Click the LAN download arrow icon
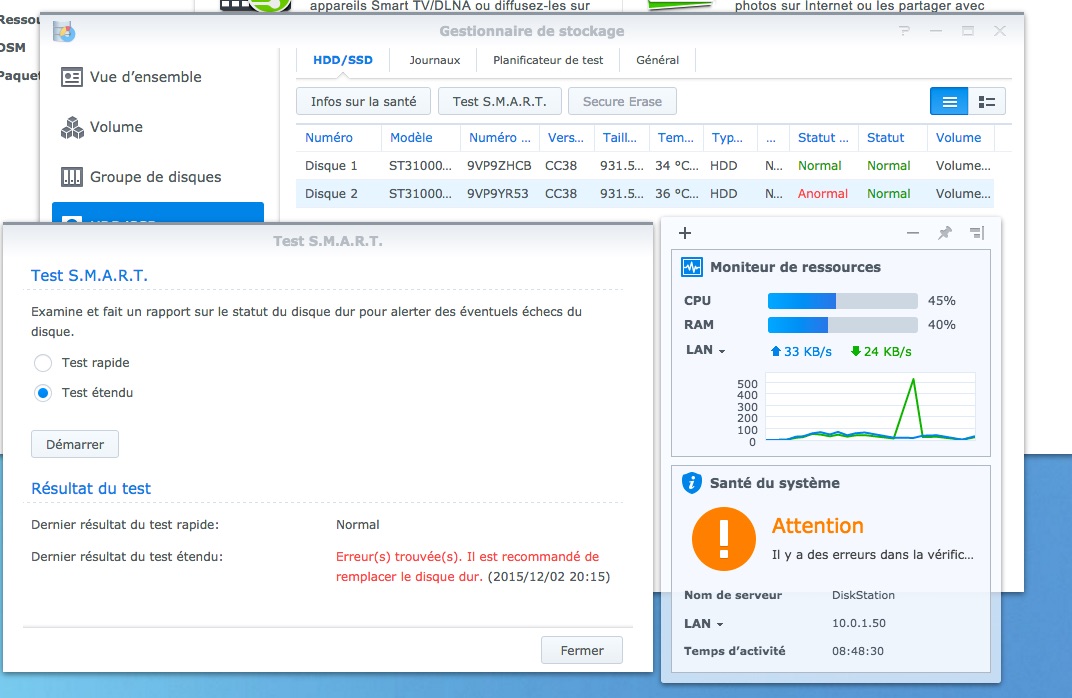 tap(855, 351)
